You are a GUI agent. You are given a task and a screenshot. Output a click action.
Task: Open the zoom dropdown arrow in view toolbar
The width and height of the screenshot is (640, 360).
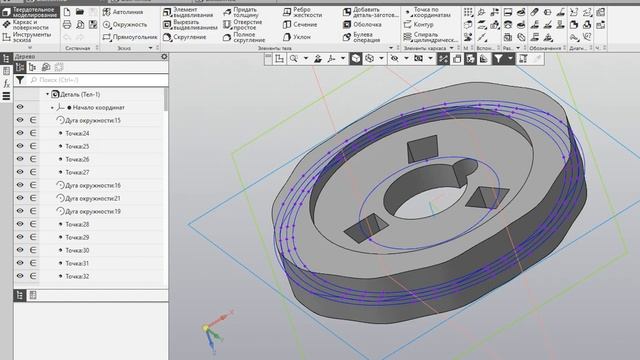click(x=305, y=59)
